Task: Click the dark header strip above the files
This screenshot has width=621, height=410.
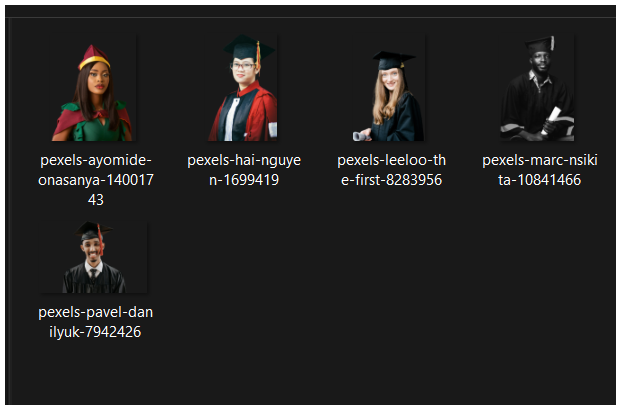Action: tap(310, 11)
